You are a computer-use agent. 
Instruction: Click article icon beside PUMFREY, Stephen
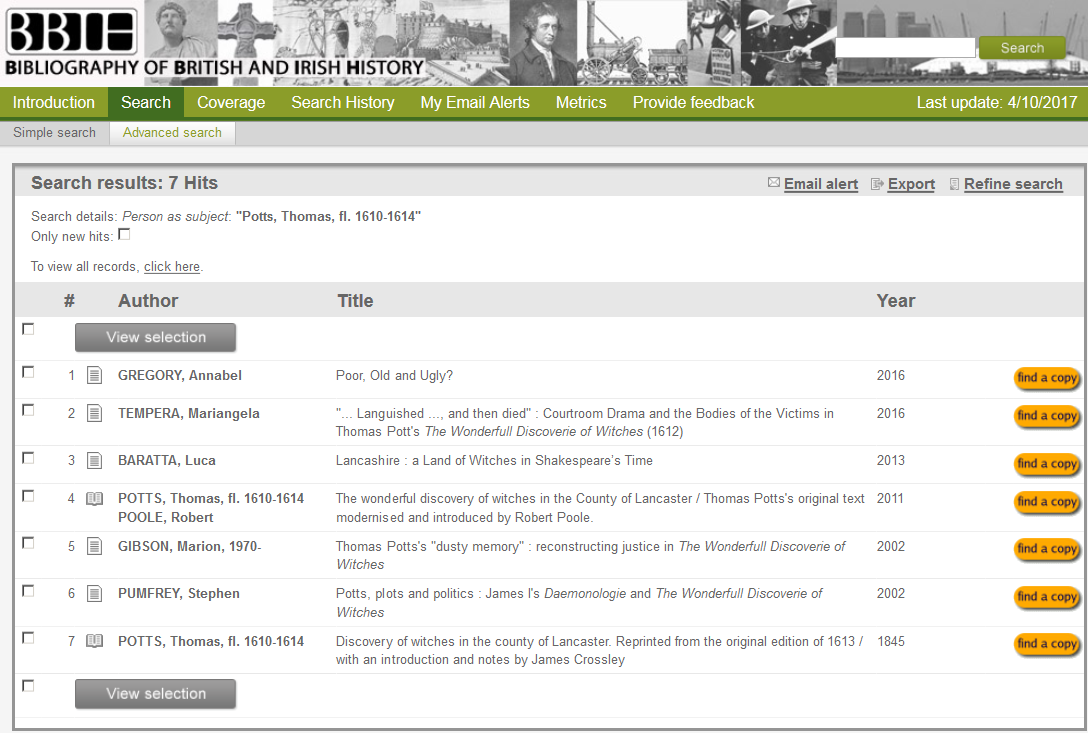(x=94, y=593)
